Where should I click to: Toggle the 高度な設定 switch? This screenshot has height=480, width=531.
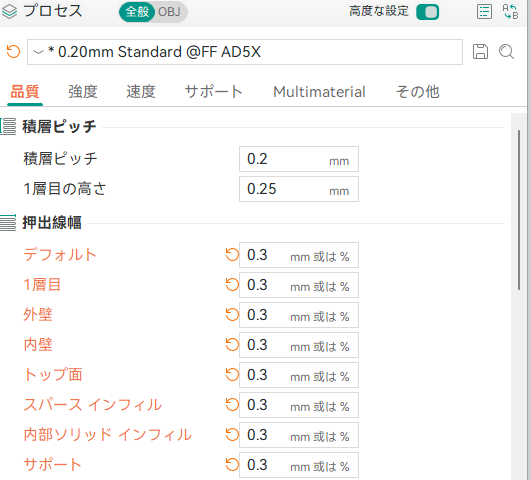coord(427,12)
